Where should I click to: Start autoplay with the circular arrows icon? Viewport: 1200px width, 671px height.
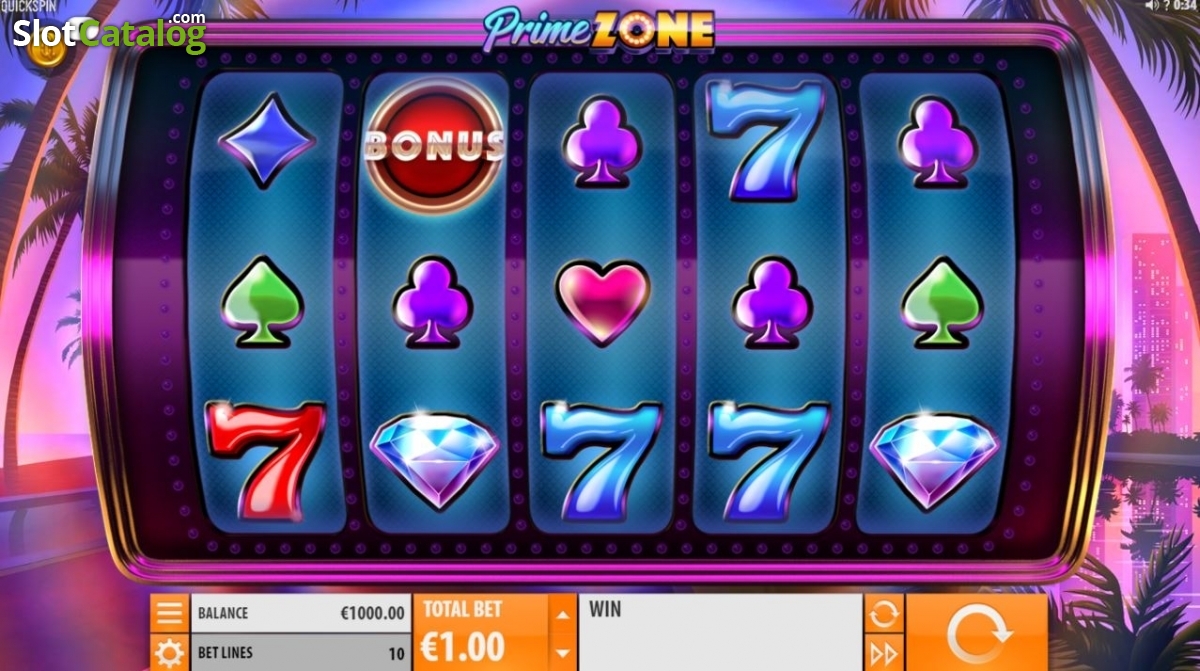[884, 613]
